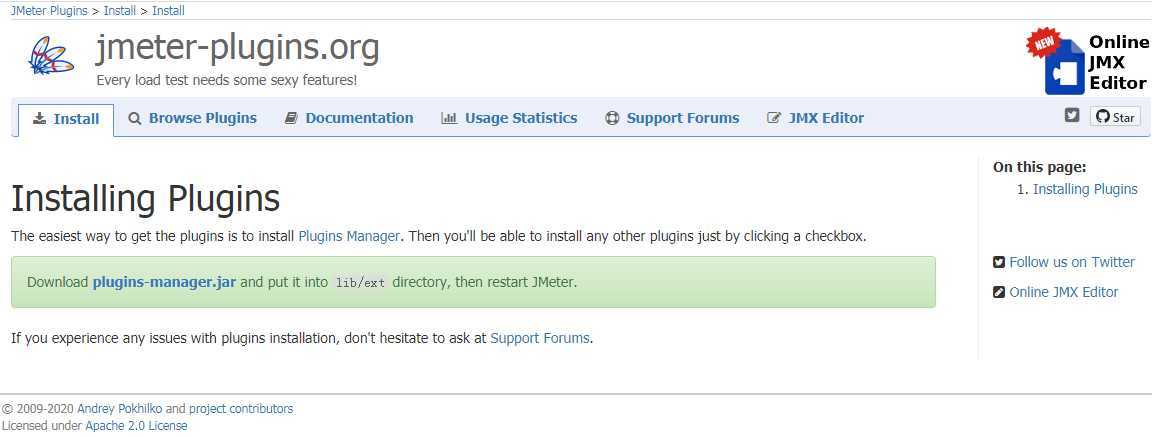Screen dimensions: 1152x438
Task: Open the Browse Plugins tab
Action: [x=192, y=118]
